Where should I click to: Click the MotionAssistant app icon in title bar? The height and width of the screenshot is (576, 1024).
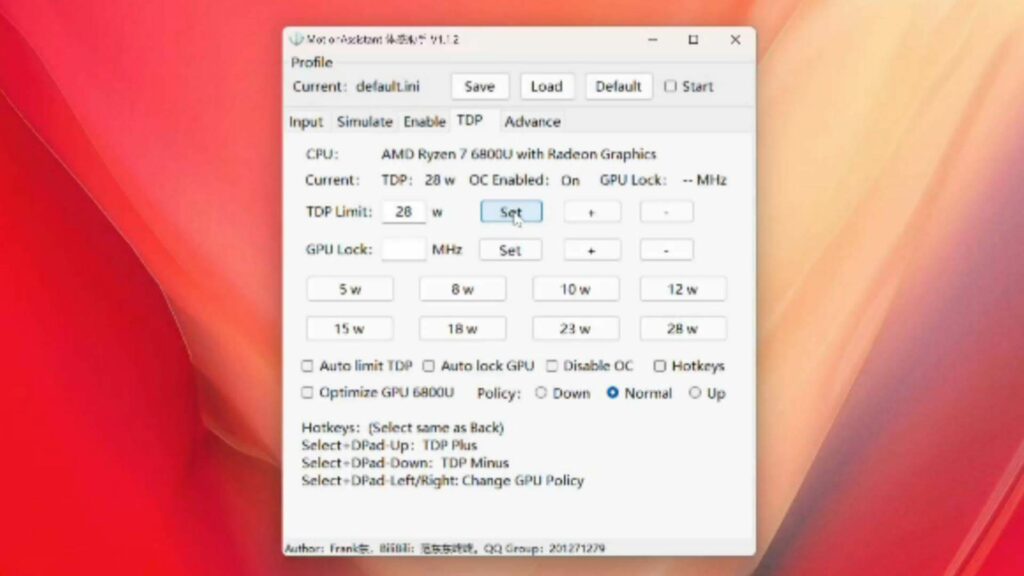pyautogui.click(x=297, y=39)
